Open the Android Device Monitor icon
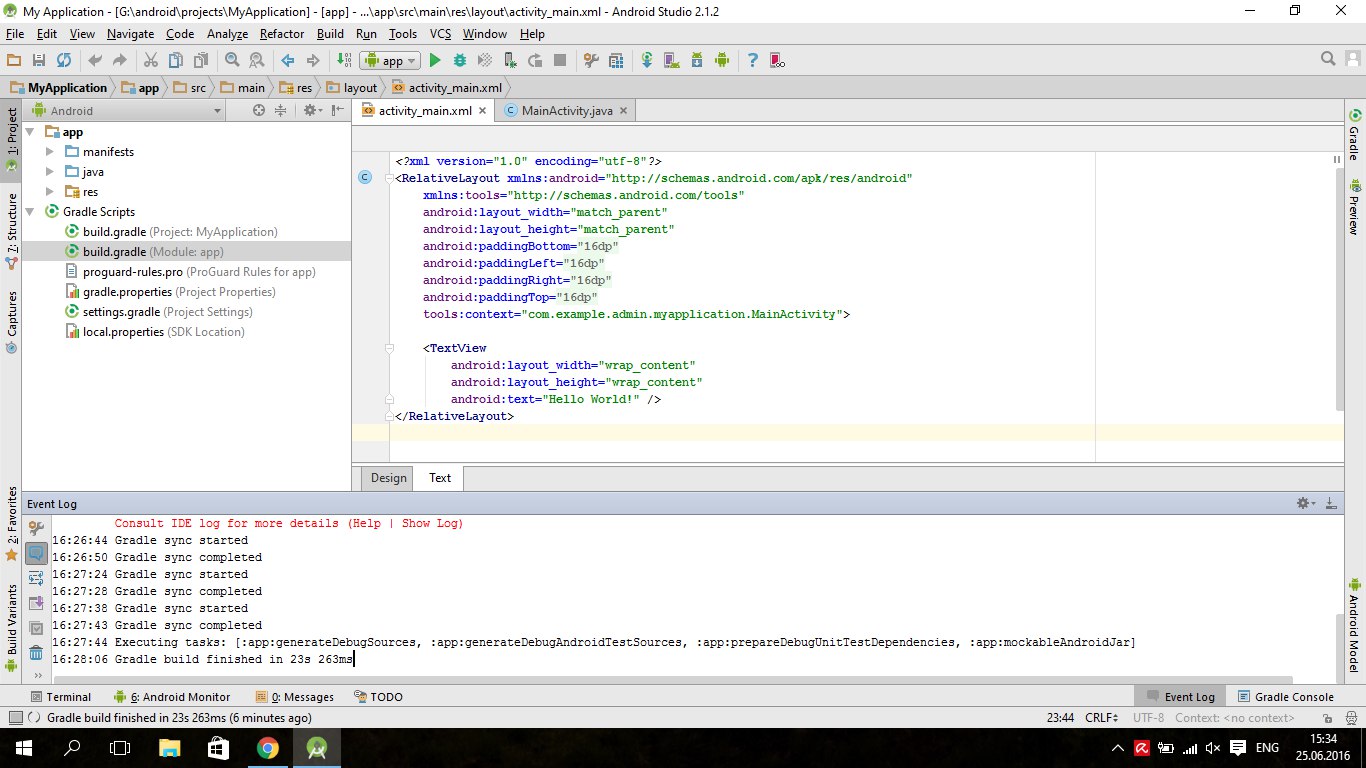This screenshot has width=1366, height=768. point(722,60)
